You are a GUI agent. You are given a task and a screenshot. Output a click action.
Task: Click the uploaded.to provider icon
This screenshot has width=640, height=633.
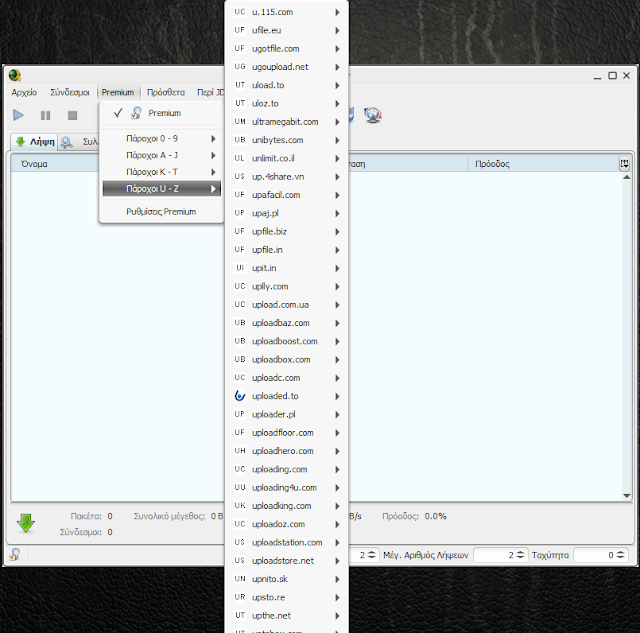(240, 396)
